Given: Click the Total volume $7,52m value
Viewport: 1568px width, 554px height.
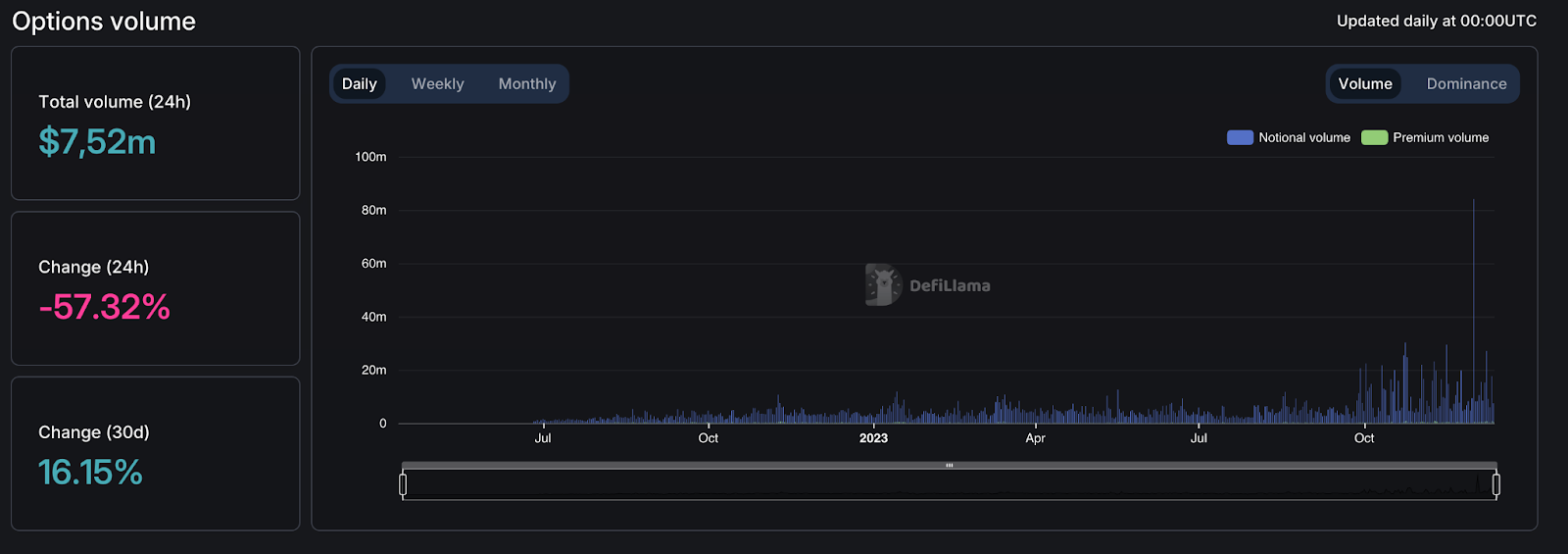Looking at the screenshot, I should (97, 143).
